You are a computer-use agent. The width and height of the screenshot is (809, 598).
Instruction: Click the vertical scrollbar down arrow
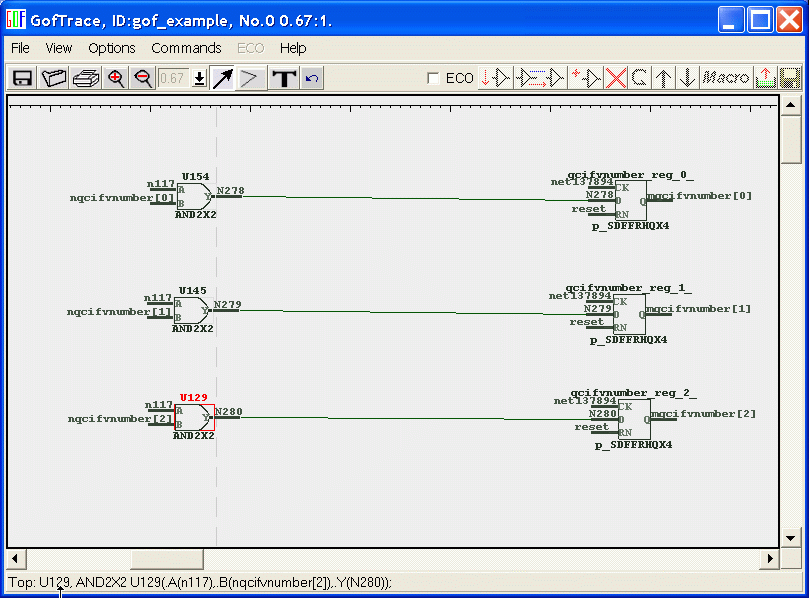click(x=790, y=537)
